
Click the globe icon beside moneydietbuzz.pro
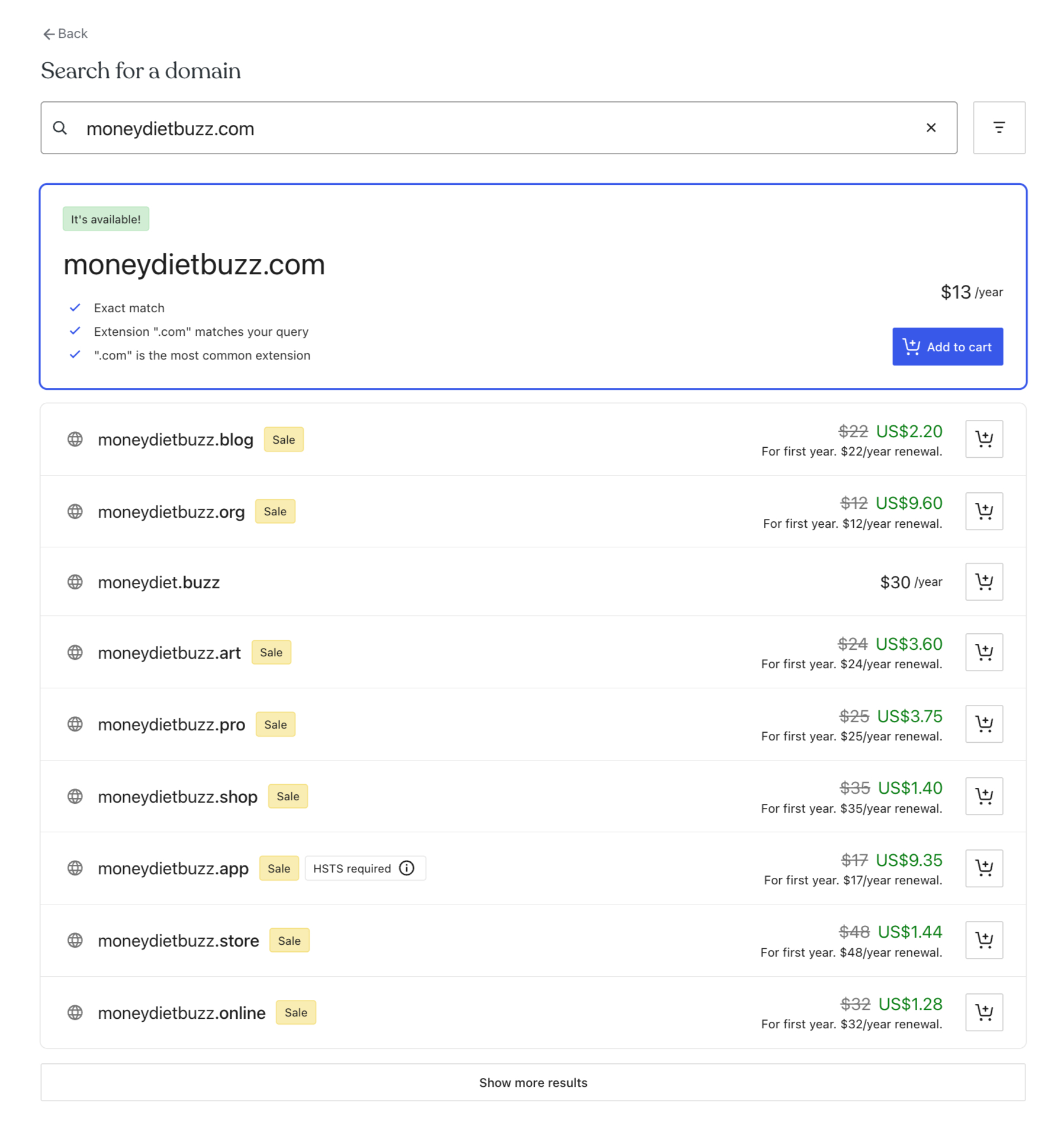tap(75, 724)
